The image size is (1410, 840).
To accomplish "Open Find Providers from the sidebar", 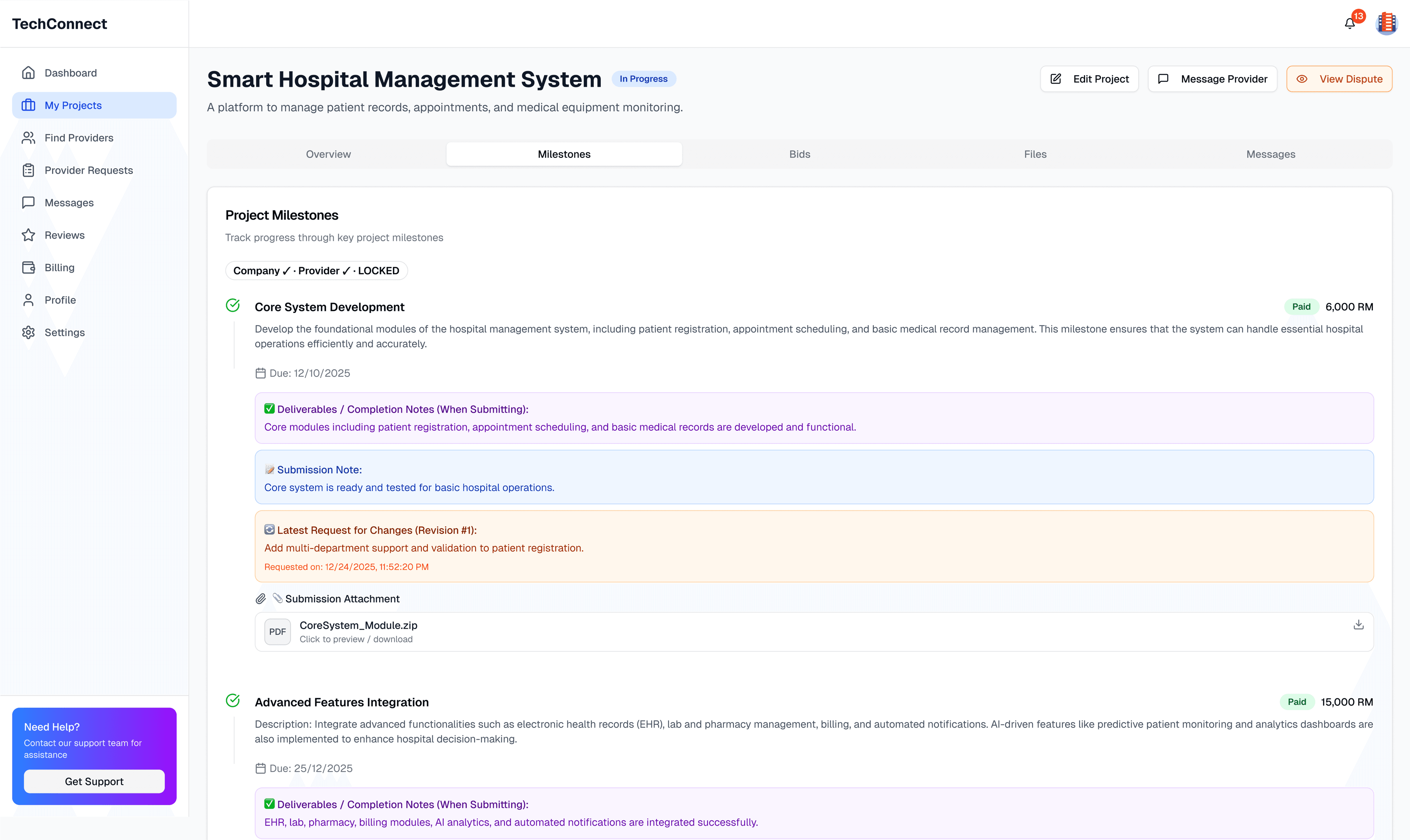I will tap(29, 138).
